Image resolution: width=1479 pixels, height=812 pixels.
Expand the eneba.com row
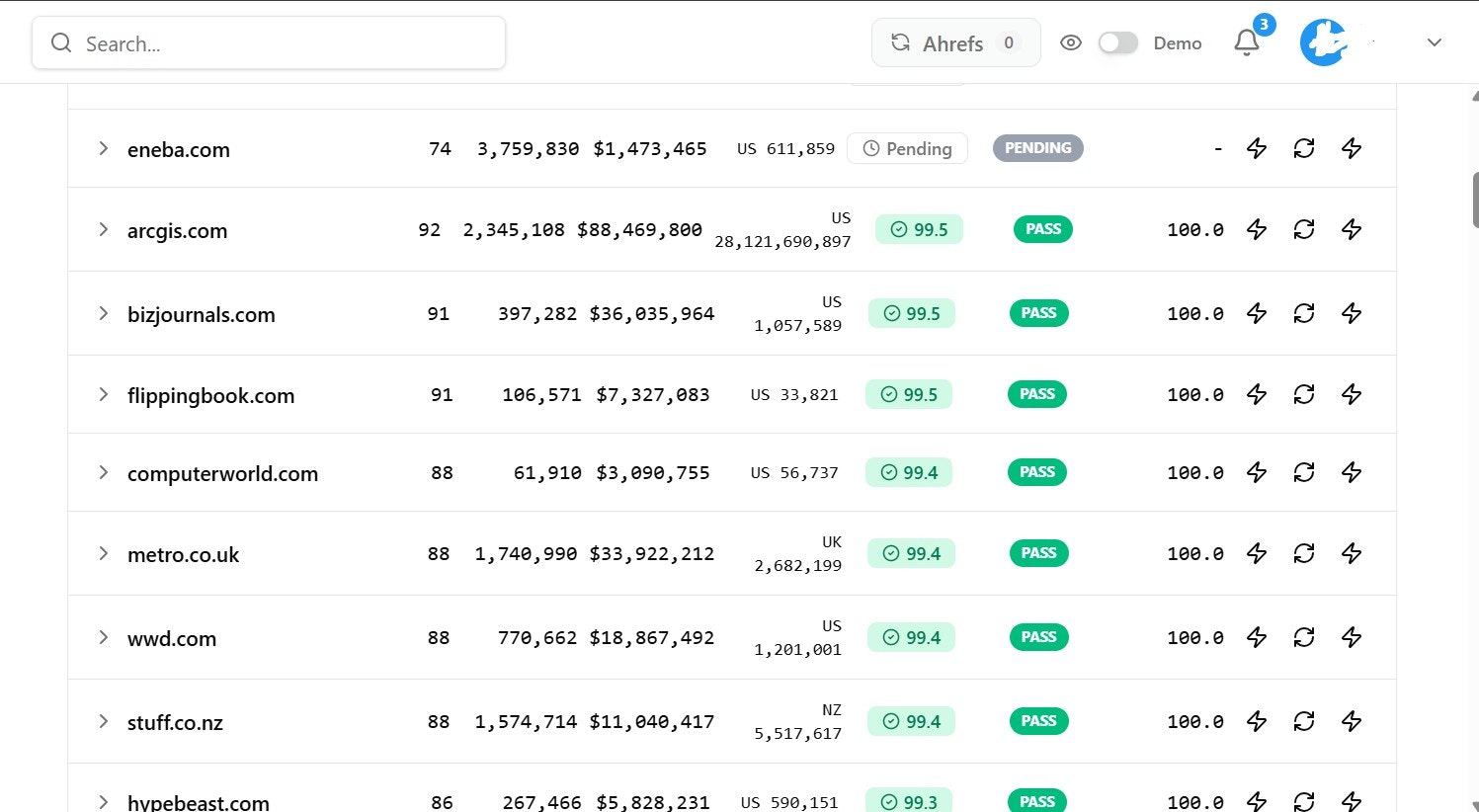click(103, 148)
